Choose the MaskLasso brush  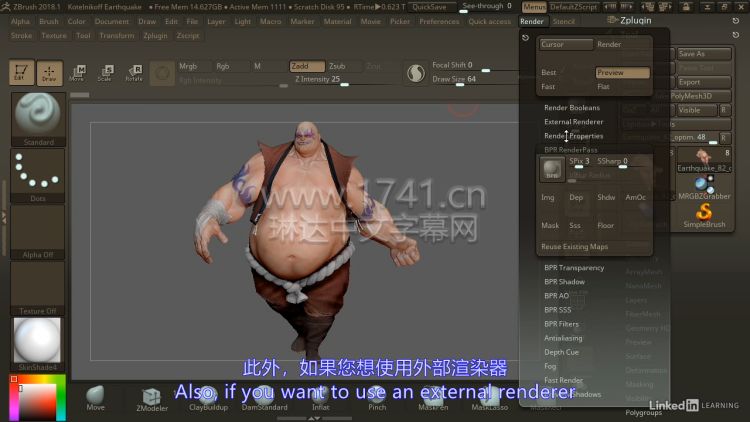point(489,399)
